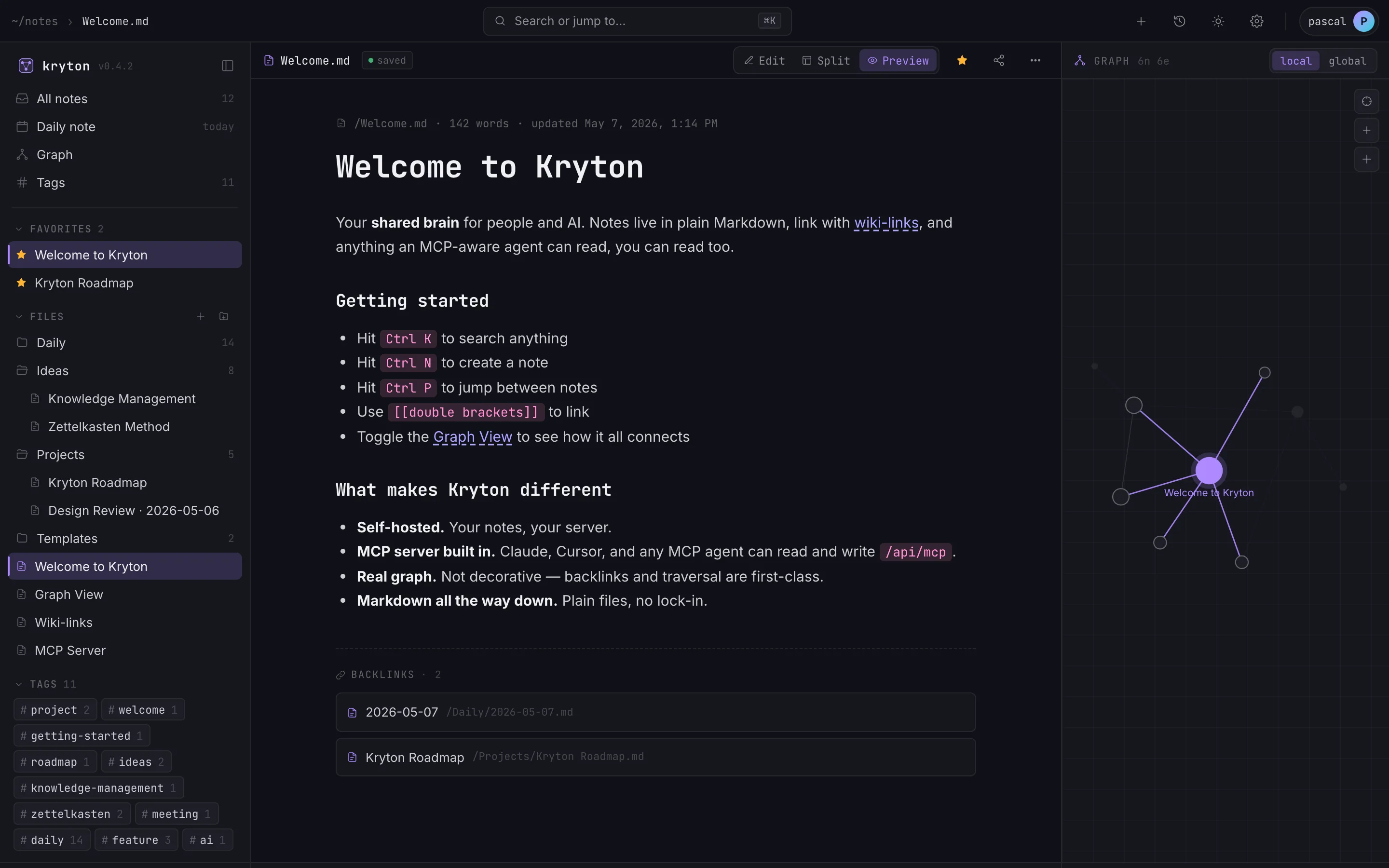Filter by the daily tag
The height and width of the screenshot is (868, 1389).
click(x=52, y=840)
